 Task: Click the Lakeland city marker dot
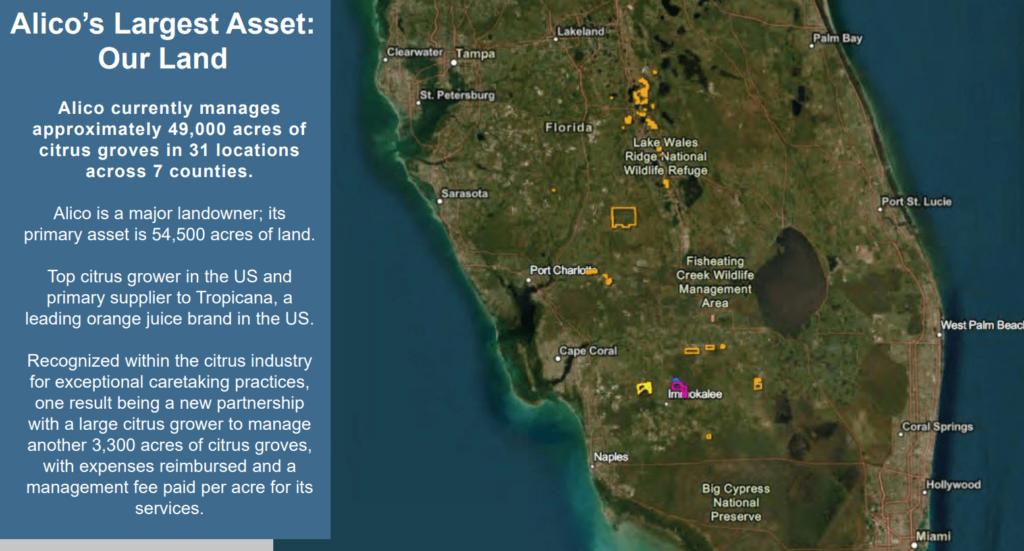[556, 39]
